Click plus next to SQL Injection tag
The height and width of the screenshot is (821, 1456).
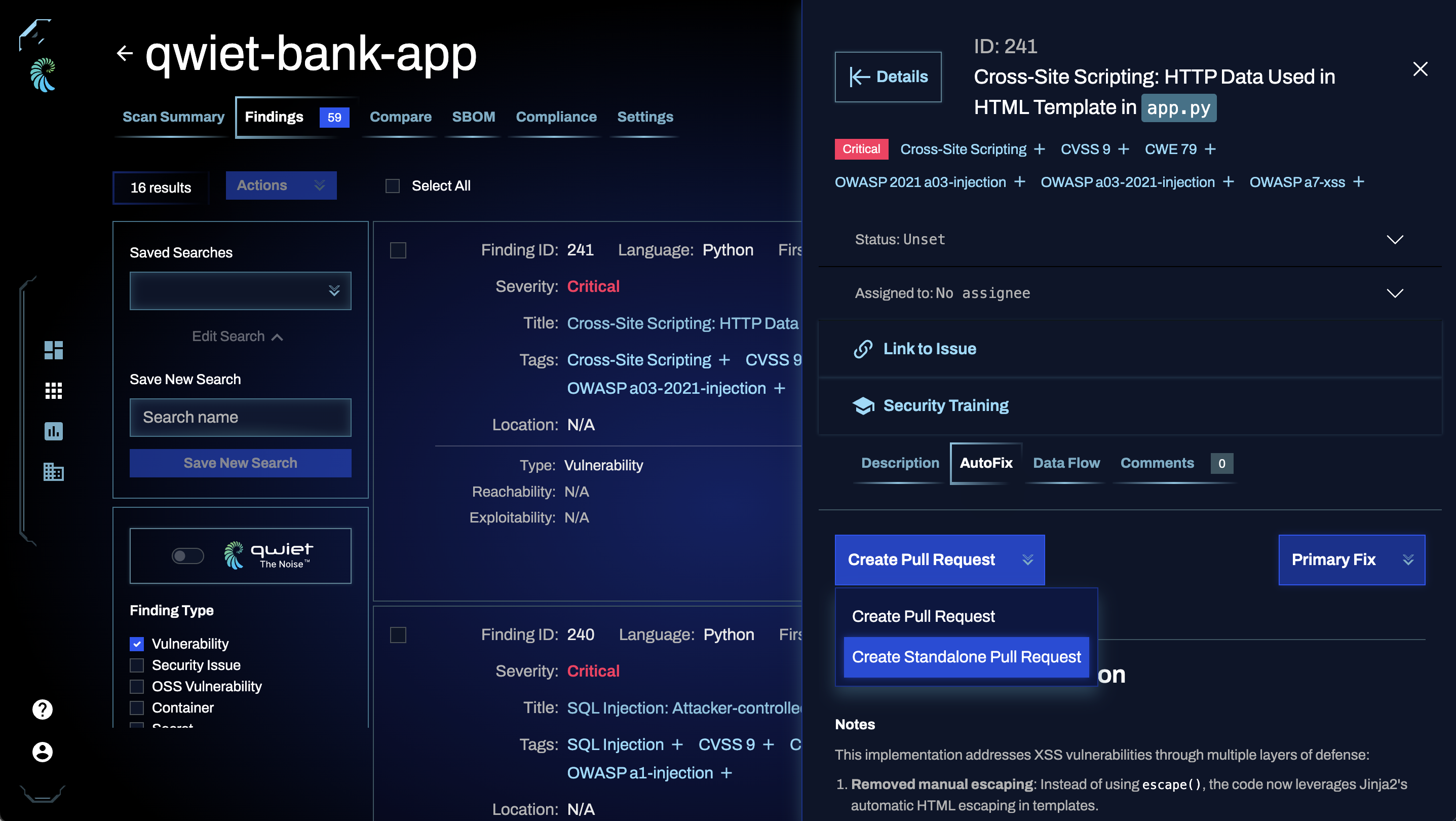[x=677, y=744]
